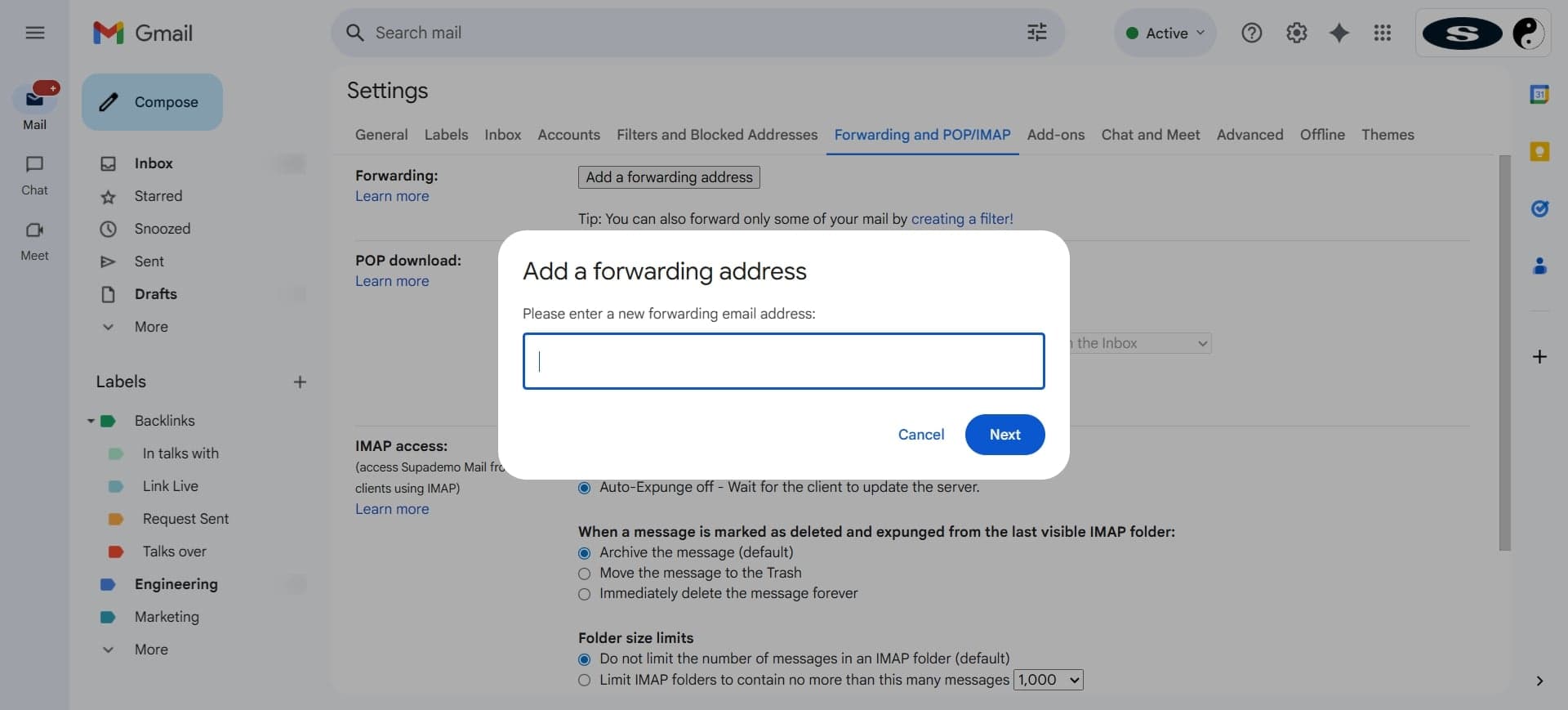Open the 1,000 messages limit dropdown
The height and width of the screenshot is (710, 1568).
pos(1048,680)
